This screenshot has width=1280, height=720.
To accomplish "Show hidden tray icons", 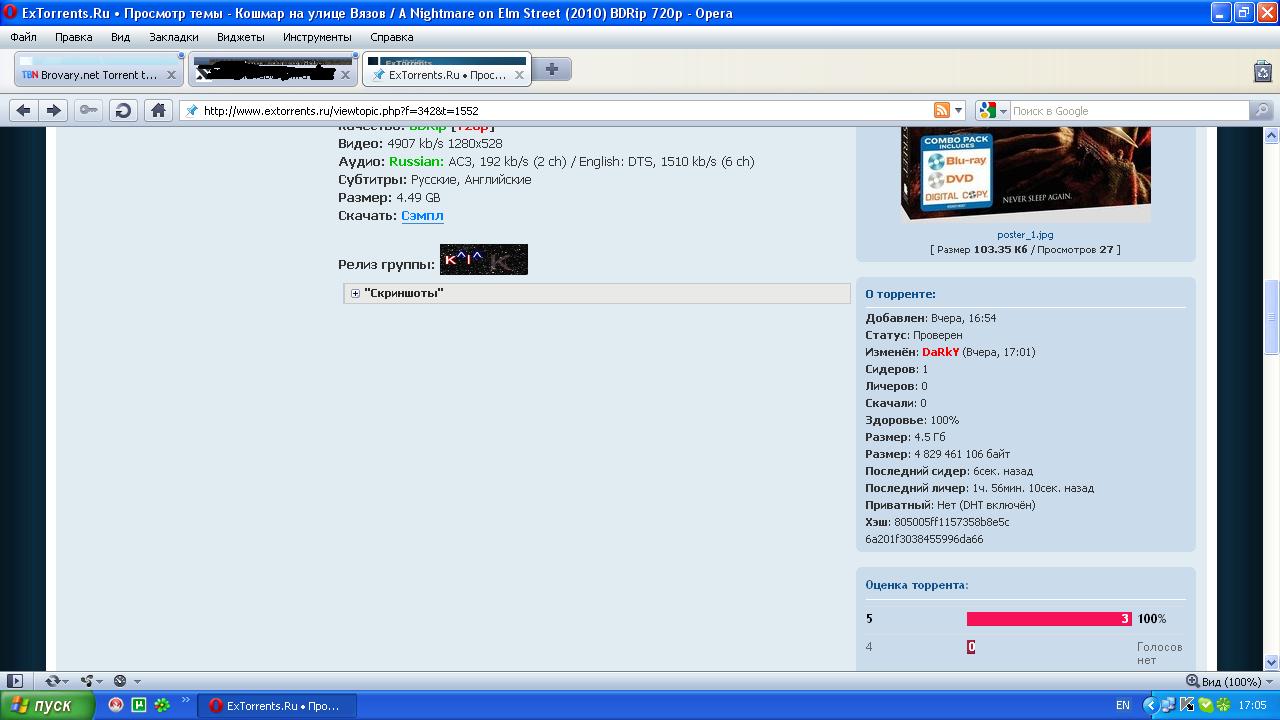I will pos(1151,705).
